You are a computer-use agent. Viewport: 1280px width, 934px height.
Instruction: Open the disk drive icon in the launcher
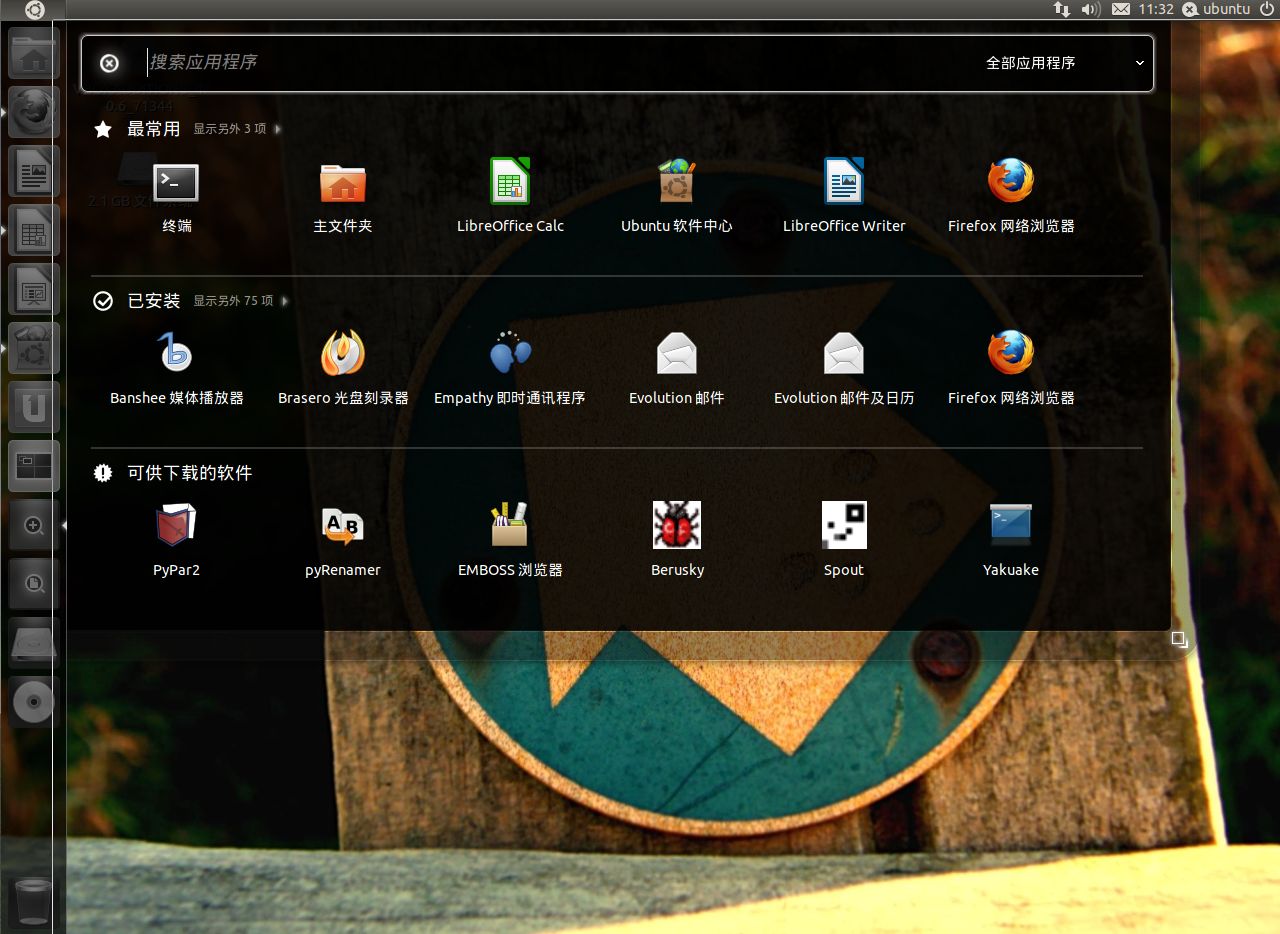[34, 643]
